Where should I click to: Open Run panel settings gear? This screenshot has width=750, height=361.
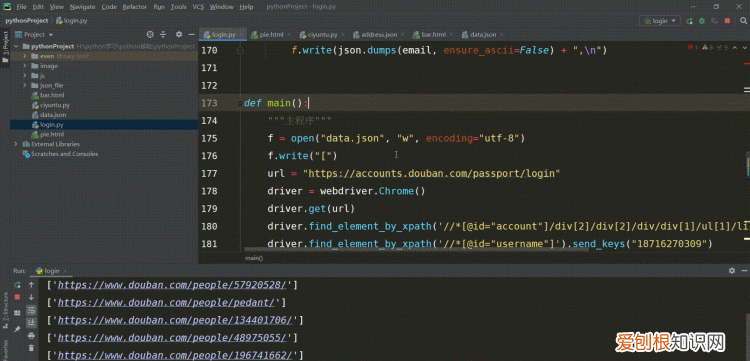click(731, 271)
